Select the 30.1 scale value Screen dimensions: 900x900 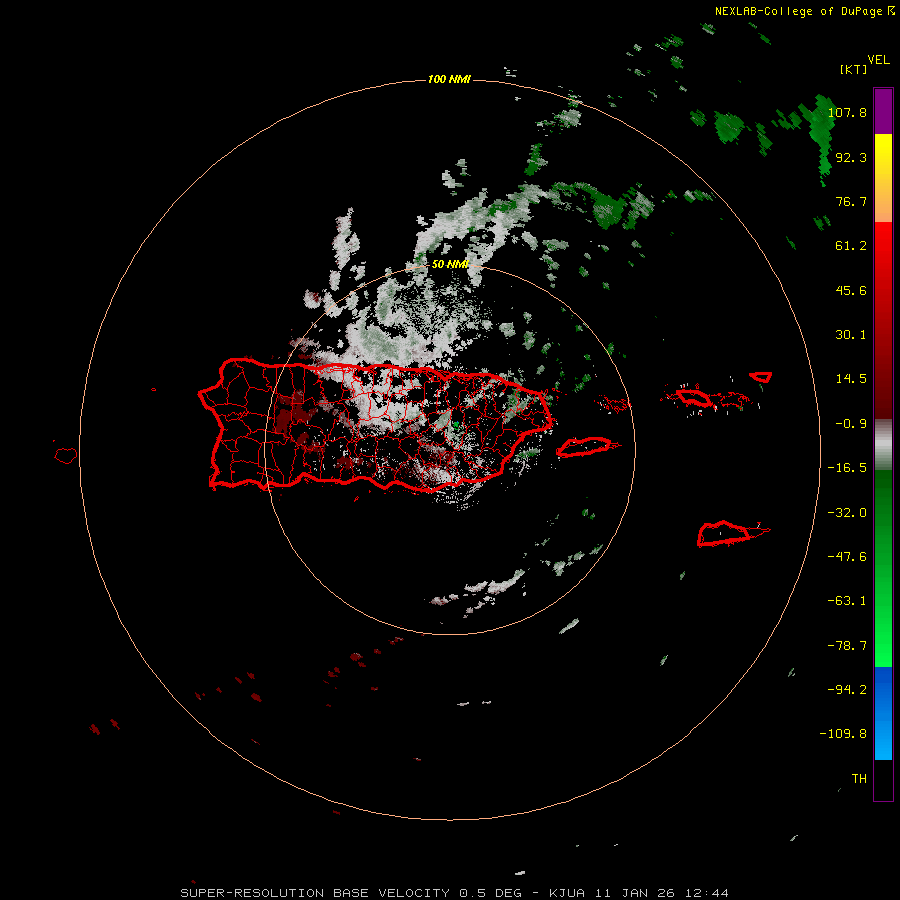coord(851,335)
